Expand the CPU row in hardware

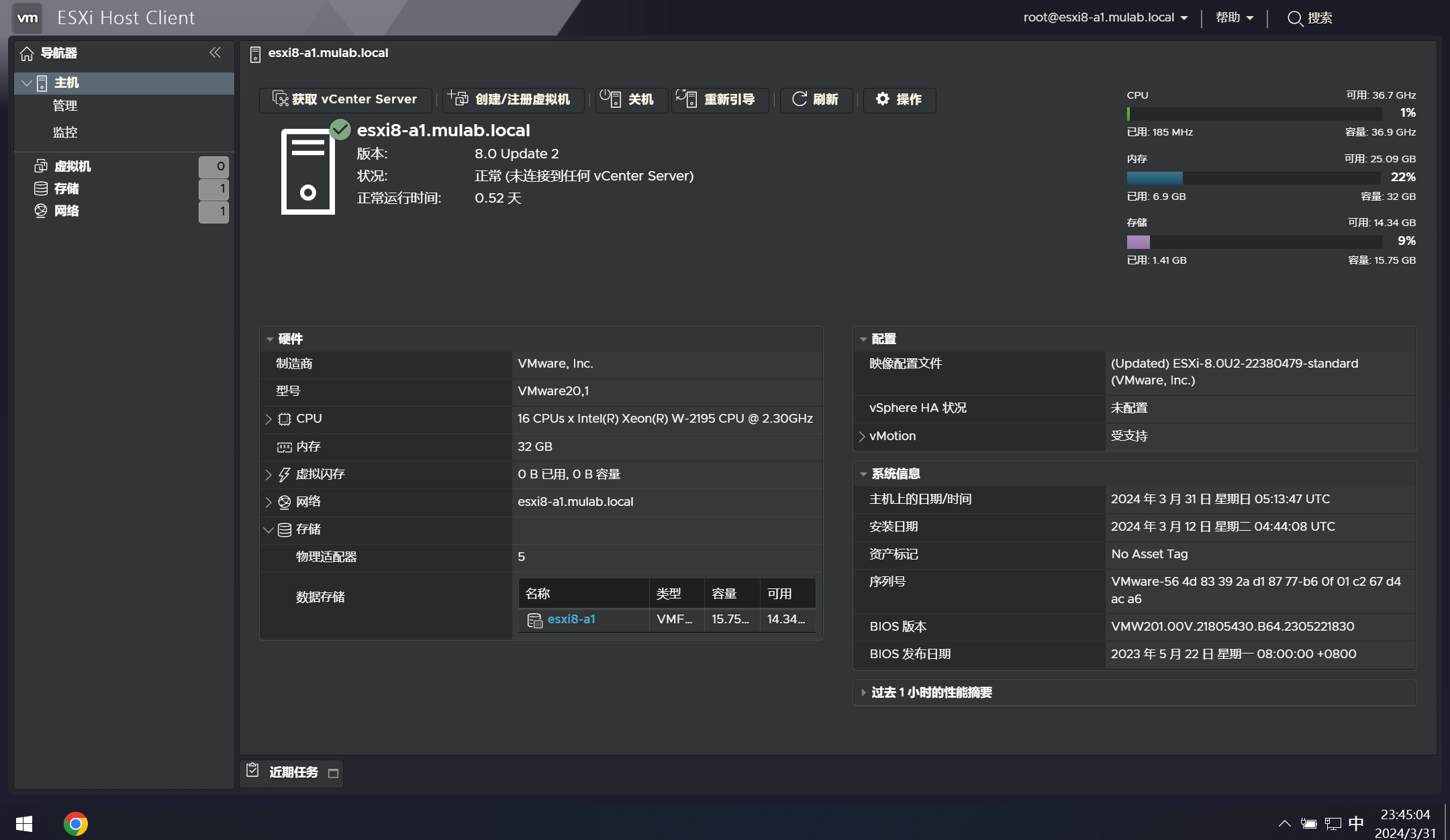click(x=269, y=419)
